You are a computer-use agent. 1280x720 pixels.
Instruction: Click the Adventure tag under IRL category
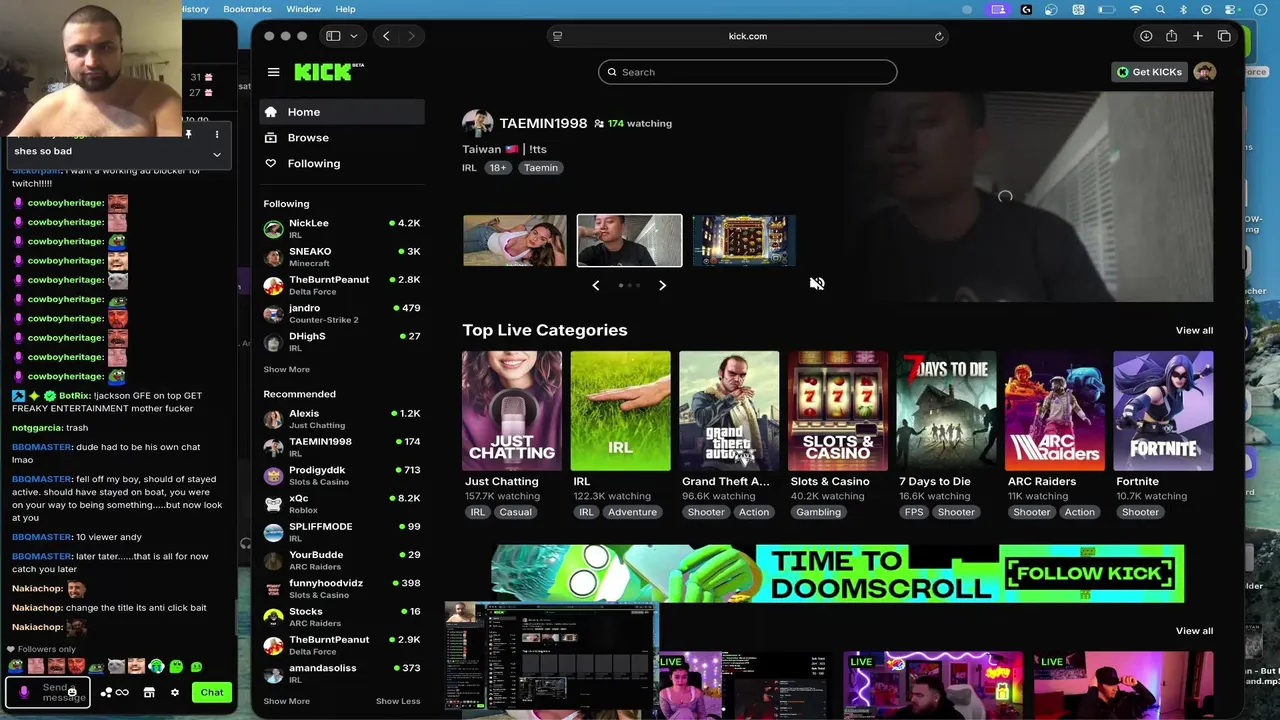pyautogui.click(x=633, y=512)
